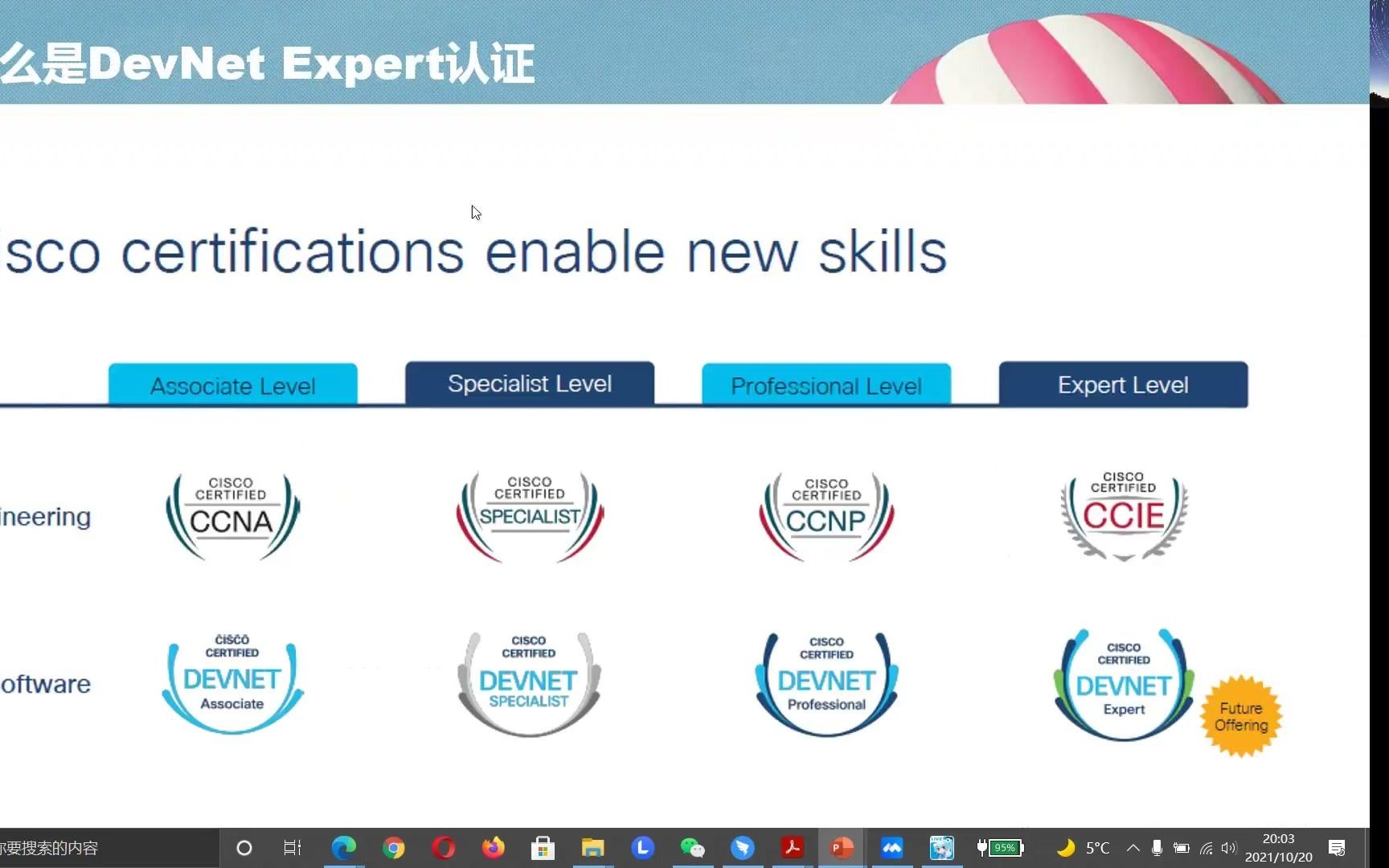Click the battery status tray icon
Screen dimensions: 1389x868
[1181, 848]
